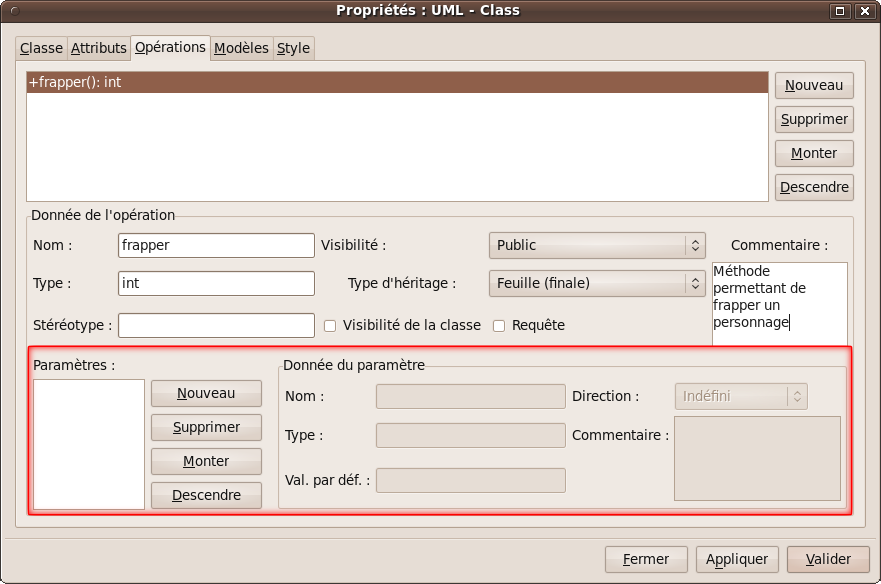Move operation up with top Monter button

[x=813, y=153]
